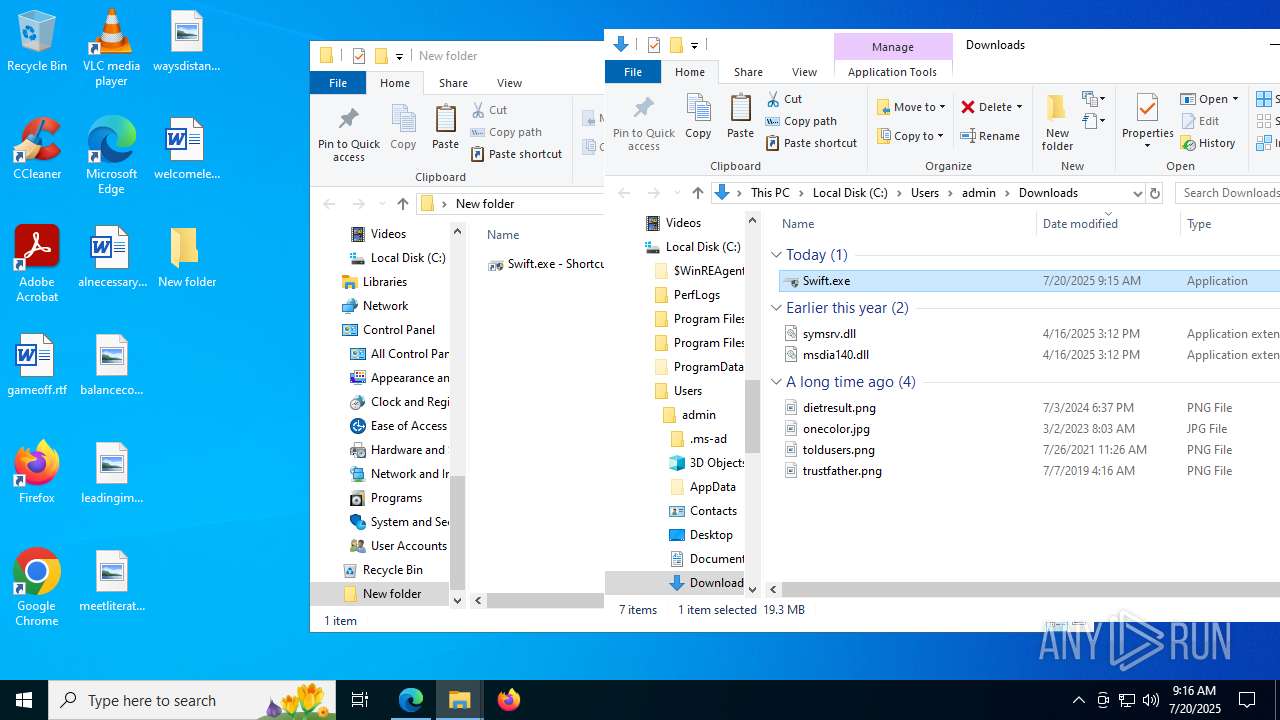Screen dimensions: 1280x720
Task: Open Share tab in New folder window
Action: click(453, 83)
